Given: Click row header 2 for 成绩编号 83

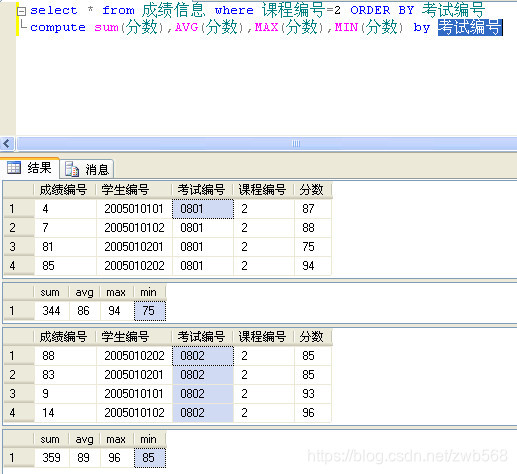Looking at the screenshot, I should click(x=19, y=375).
